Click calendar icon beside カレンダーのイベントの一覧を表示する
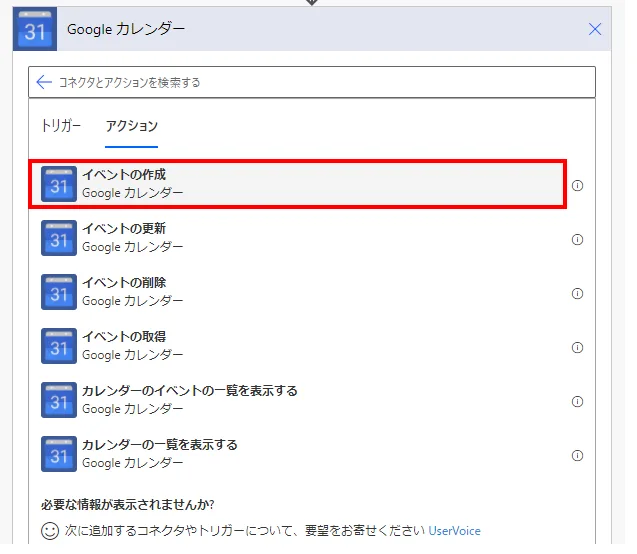 [59, 400]
